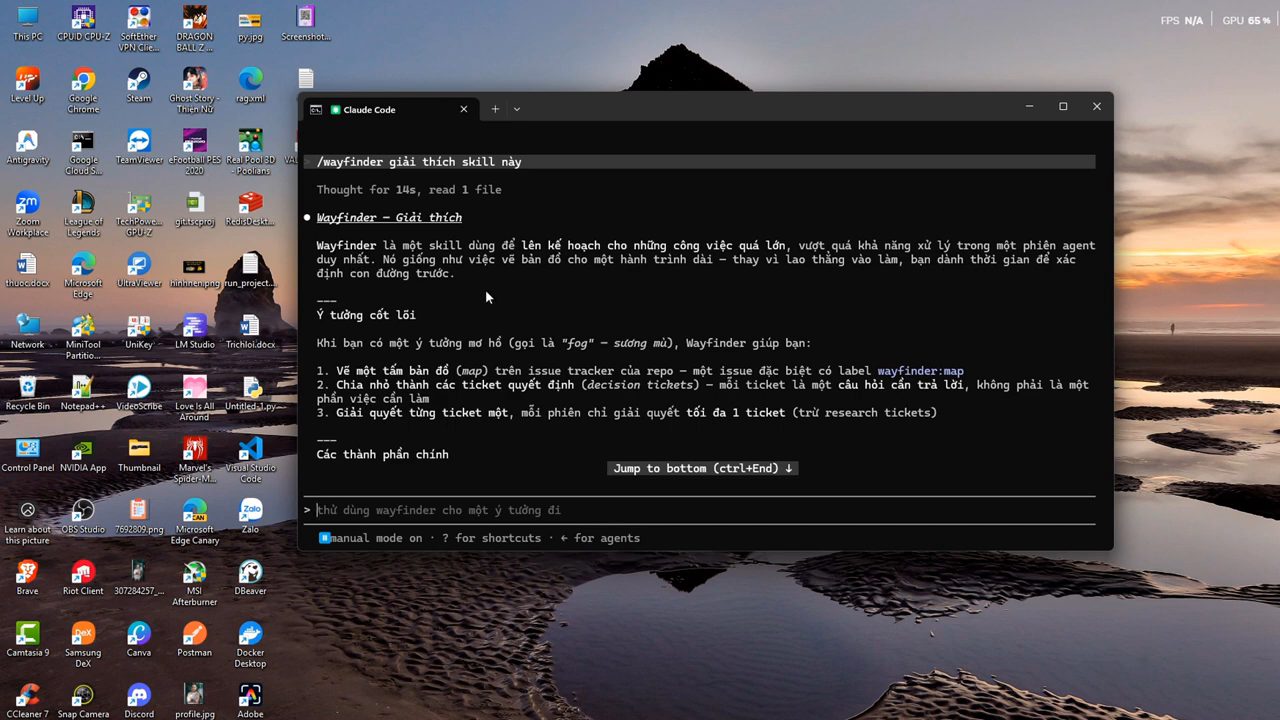
Task: Select the thuoc.docx file on desktop
Action: point(27,270)
